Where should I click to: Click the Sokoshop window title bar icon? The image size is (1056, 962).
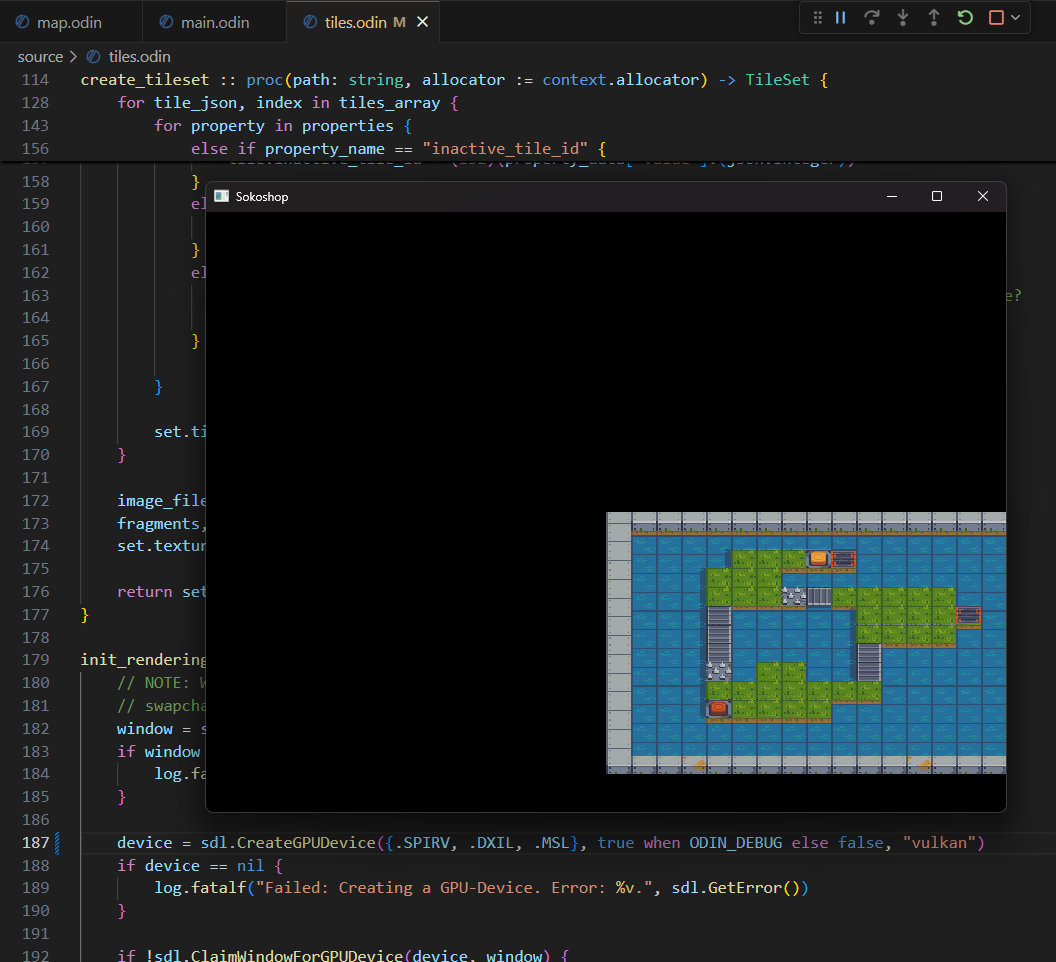[x=222, y=197]
